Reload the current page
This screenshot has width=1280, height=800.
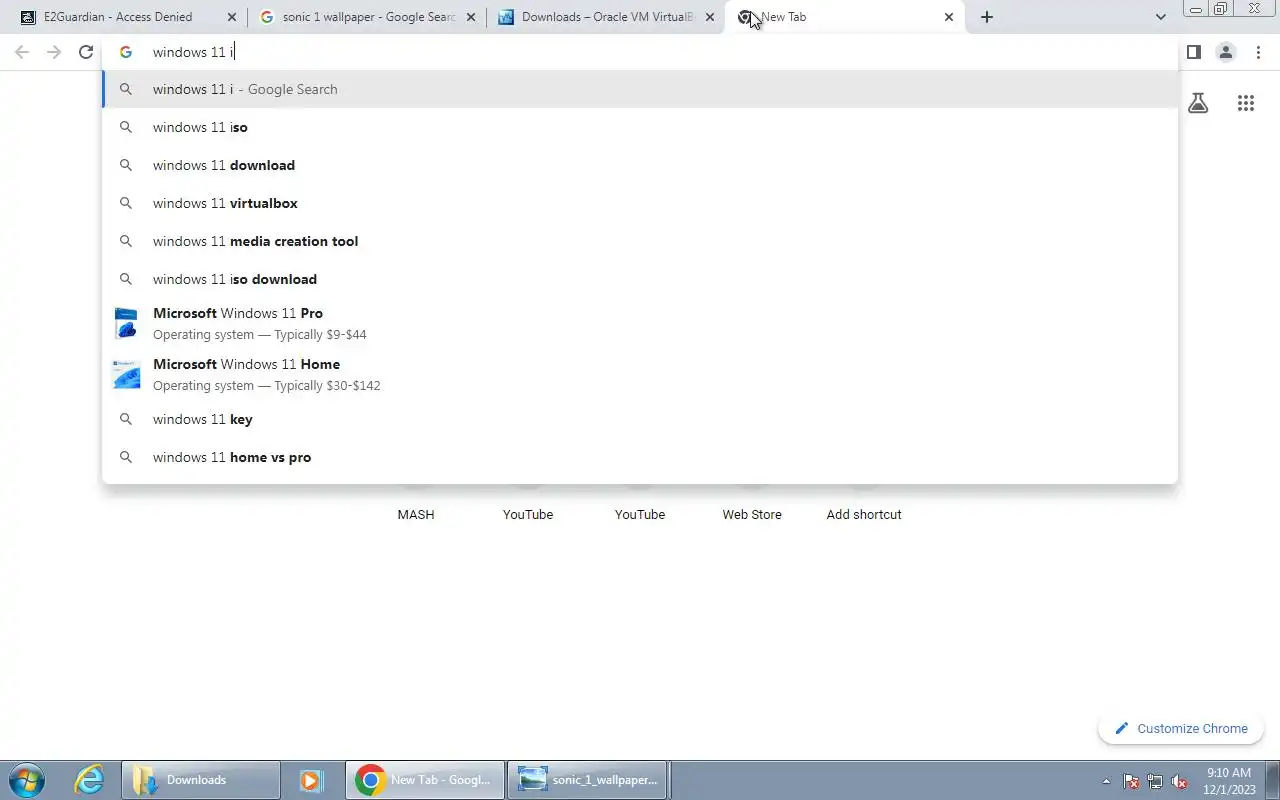click(86, 52)
